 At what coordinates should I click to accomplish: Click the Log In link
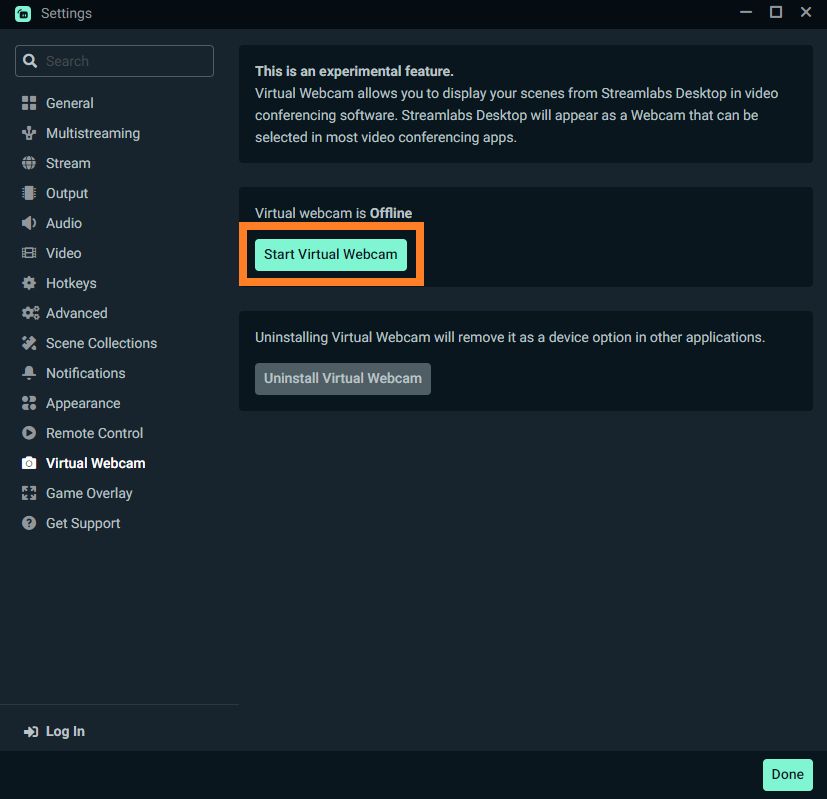(65, 731)
